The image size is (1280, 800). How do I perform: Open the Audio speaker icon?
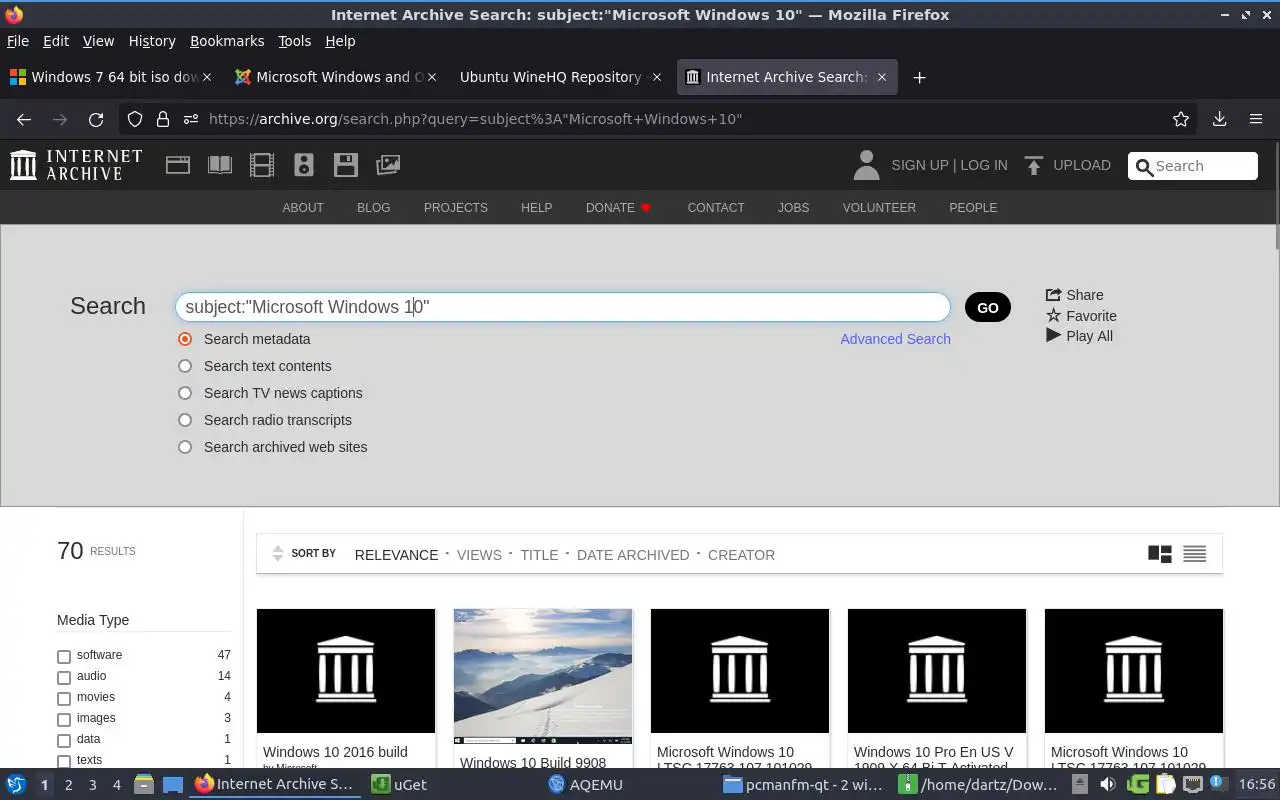pyautogui.click(x=304, y=165)
